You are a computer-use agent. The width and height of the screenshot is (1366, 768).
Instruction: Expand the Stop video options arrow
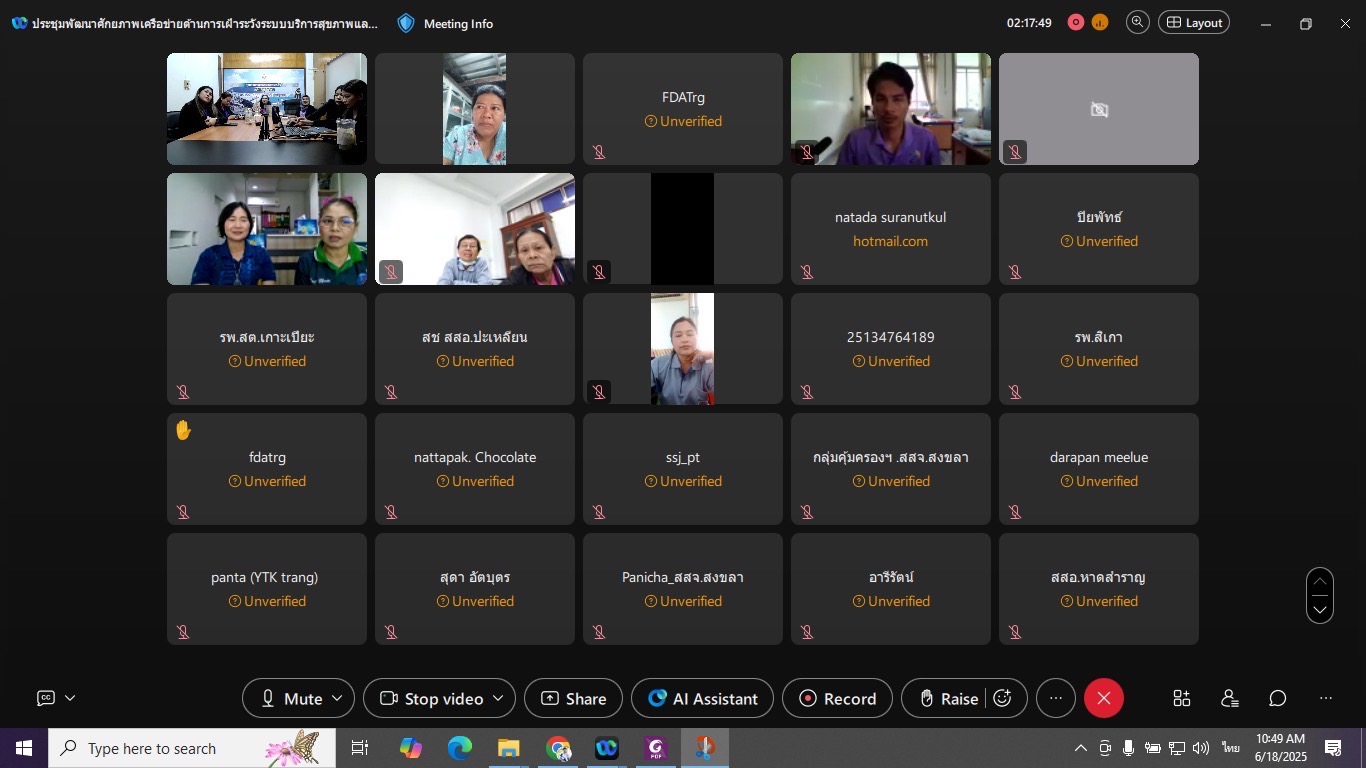498,698
